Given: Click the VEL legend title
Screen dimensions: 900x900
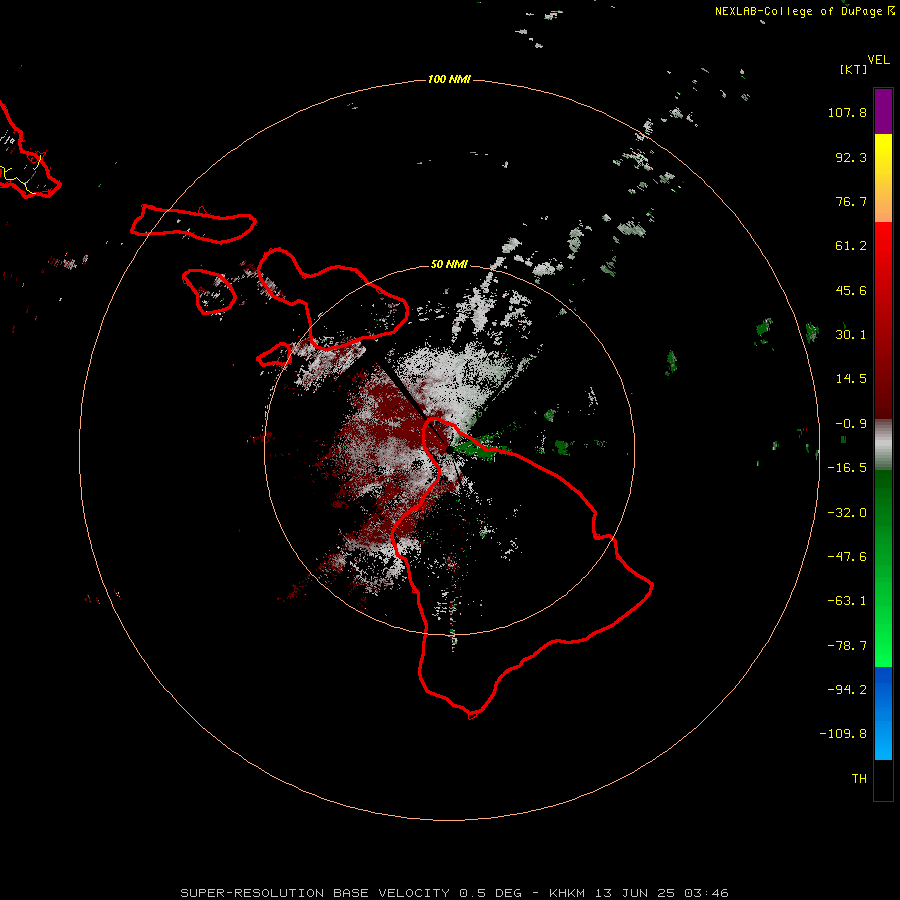Looking at the screenshot, I should tap(878, 60).
